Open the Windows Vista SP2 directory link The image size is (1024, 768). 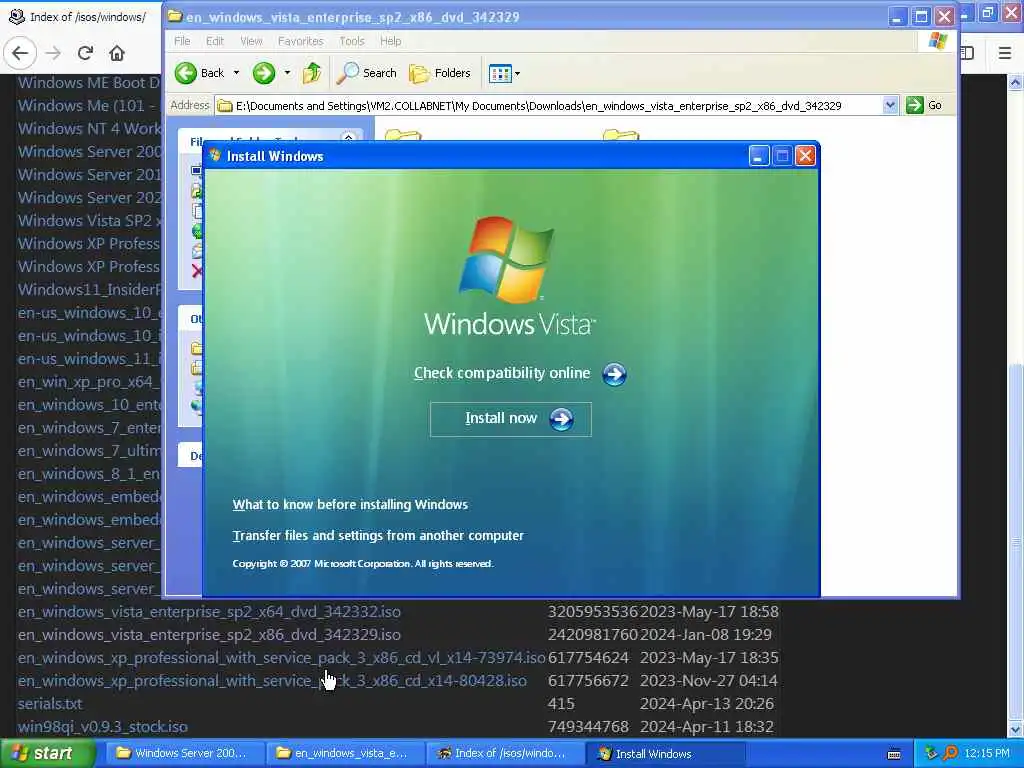89,221
